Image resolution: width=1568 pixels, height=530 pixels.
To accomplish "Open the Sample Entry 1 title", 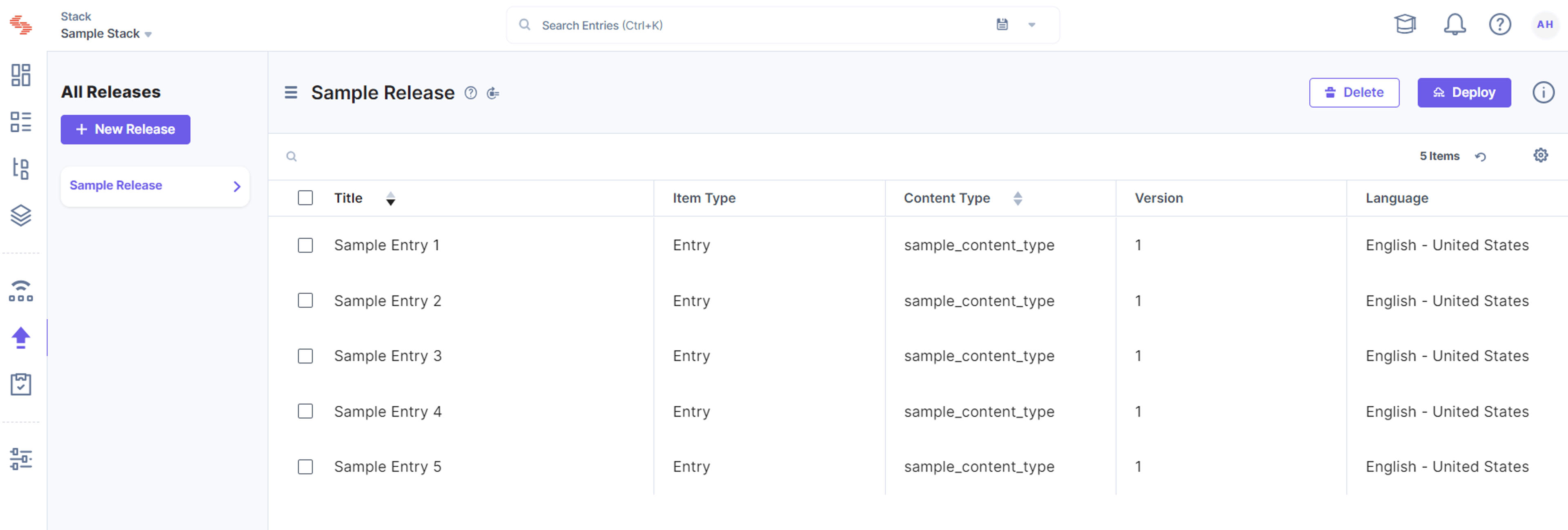I will tap(387, 245).
